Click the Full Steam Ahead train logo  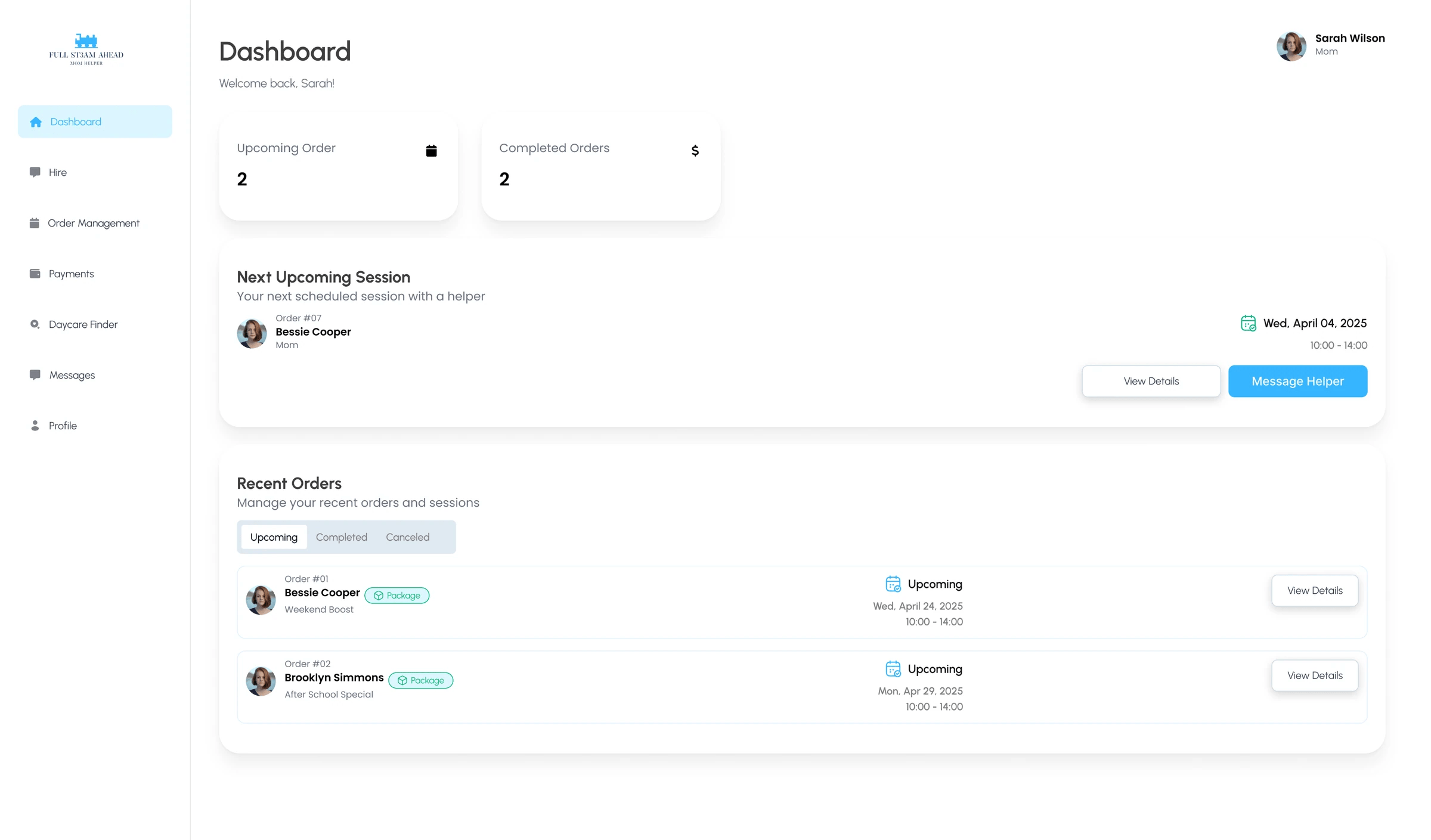[x=86, y=49]
